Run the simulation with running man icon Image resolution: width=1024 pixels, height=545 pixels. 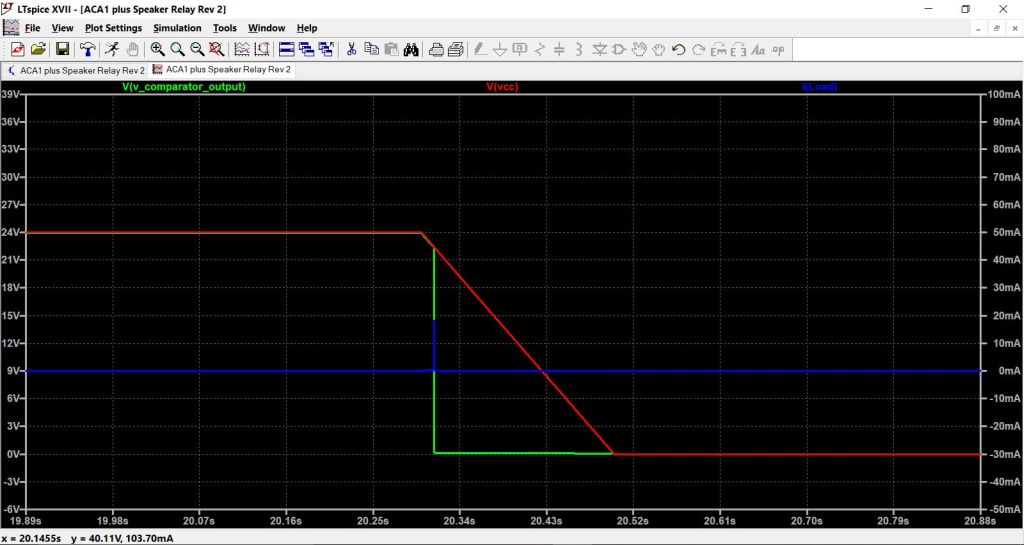112,50
